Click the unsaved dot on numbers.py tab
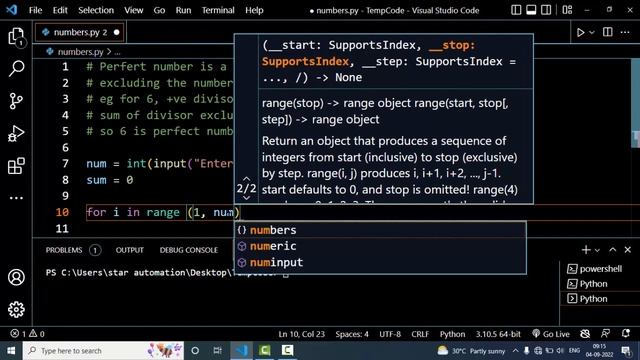The height and width of the screenshot is (360, 640). click(117, 32)
